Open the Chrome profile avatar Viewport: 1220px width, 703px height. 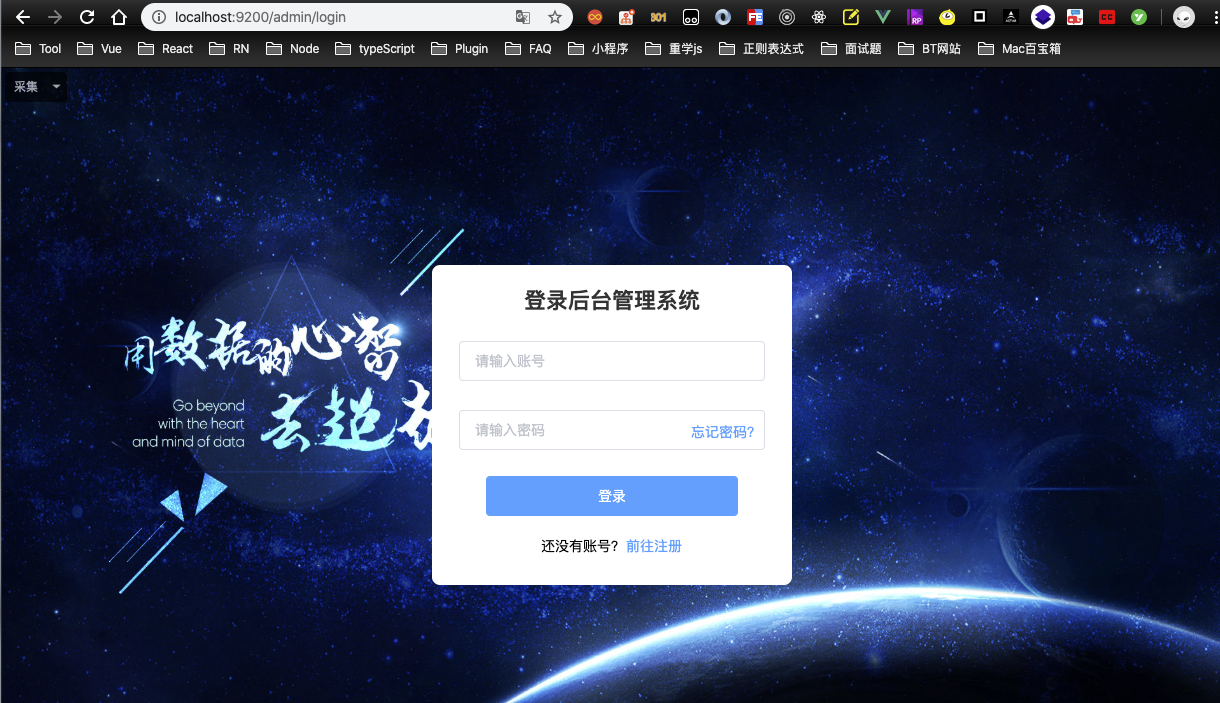point(1184,17)
